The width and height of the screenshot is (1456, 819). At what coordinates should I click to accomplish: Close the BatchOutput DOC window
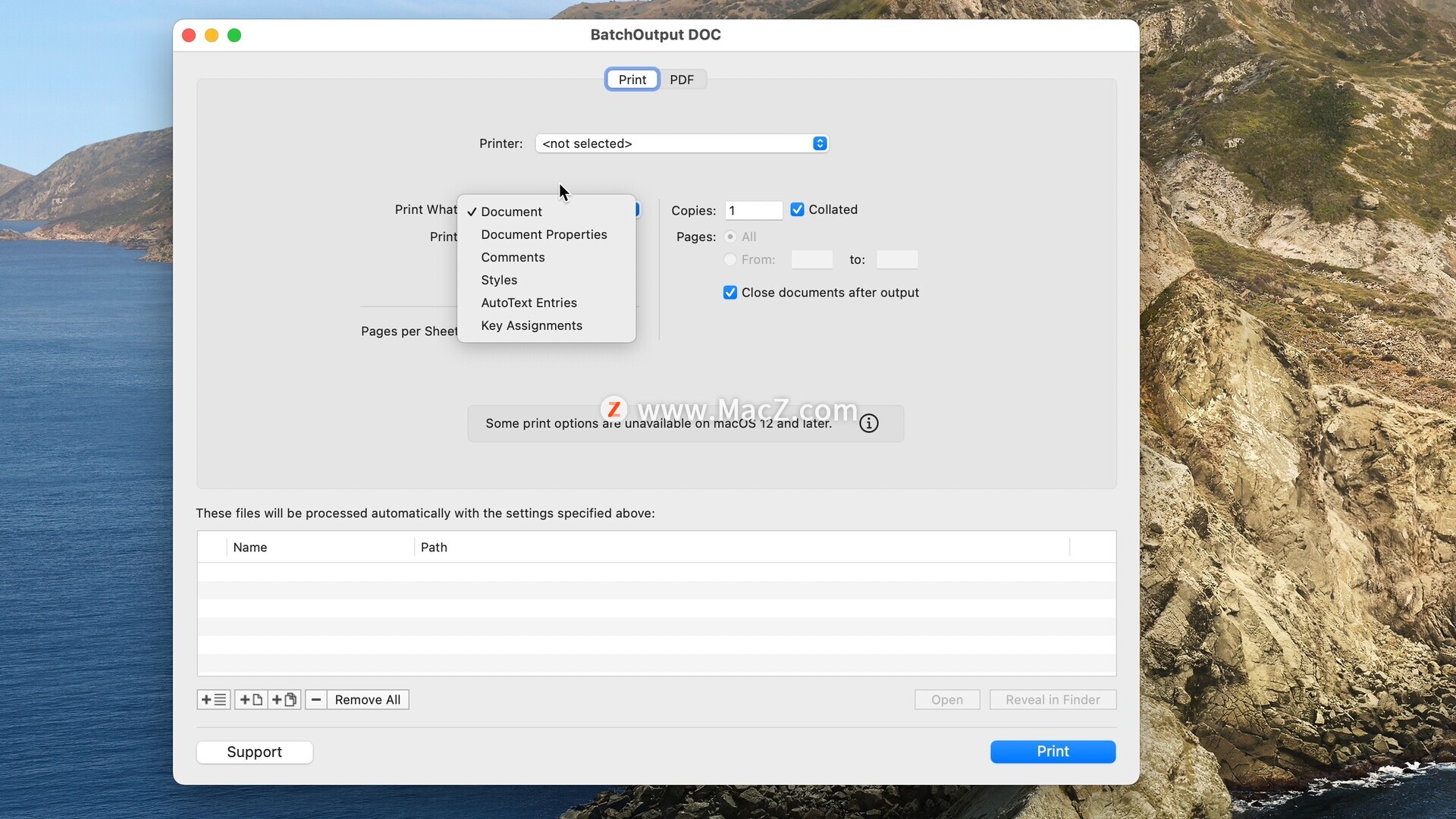click(x=190, y=36)
